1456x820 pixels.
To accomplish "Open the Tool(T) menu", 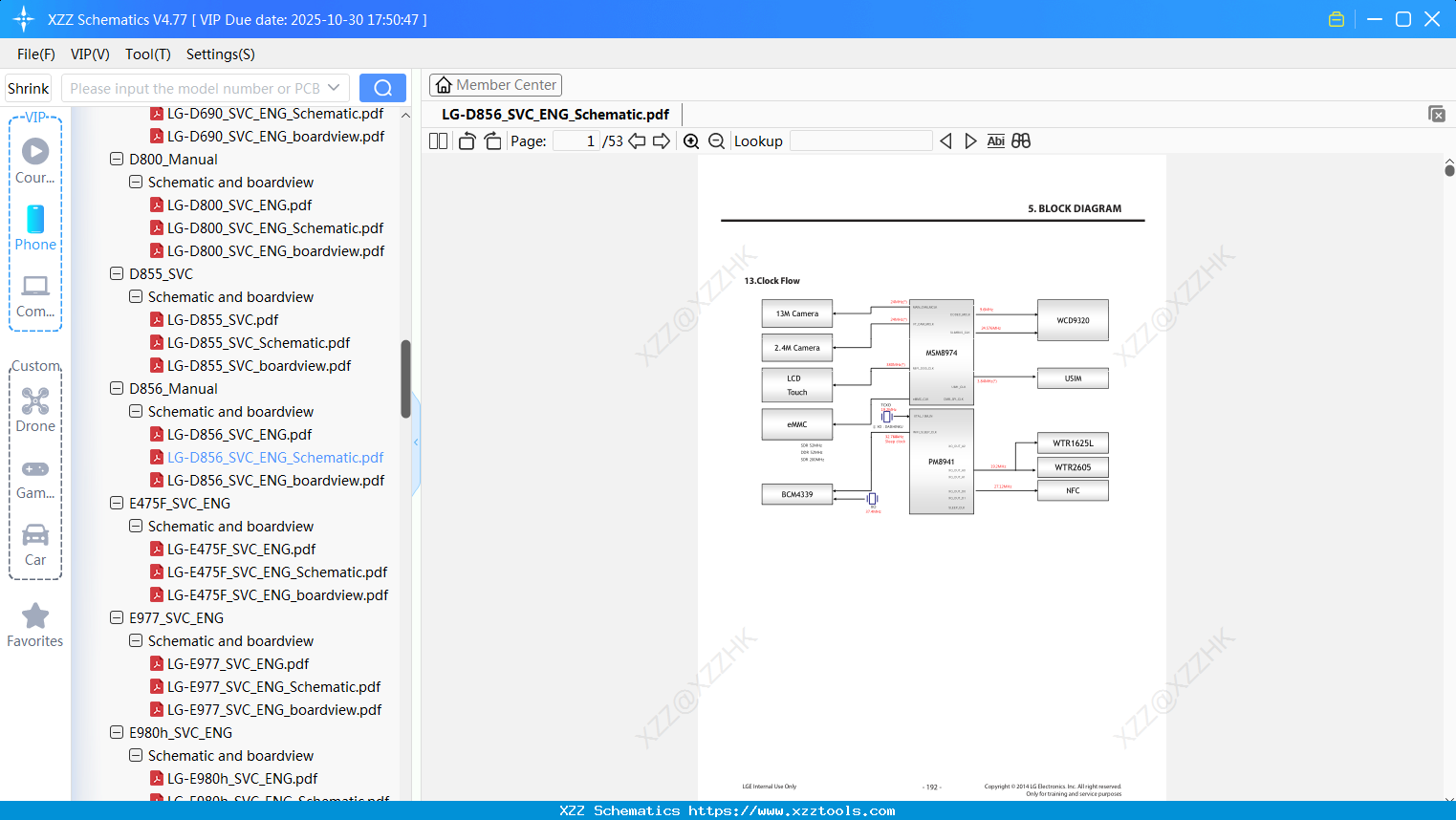I will click(147, 54).
